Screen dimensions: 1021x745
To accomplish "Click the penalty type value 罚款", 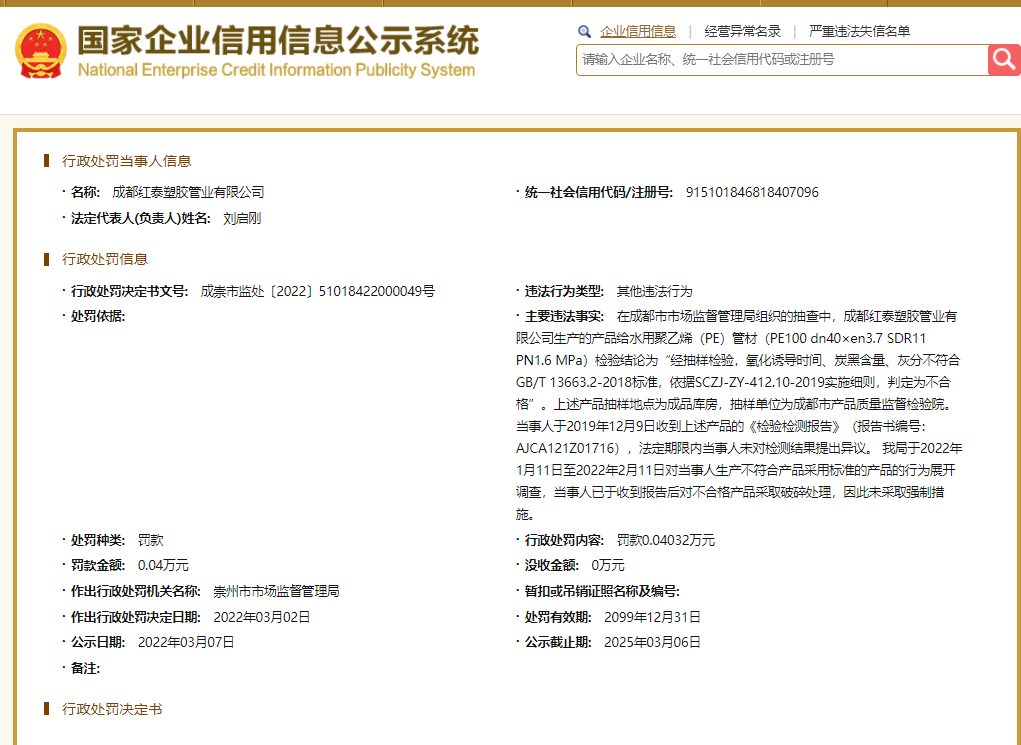I will pos(150,540).
